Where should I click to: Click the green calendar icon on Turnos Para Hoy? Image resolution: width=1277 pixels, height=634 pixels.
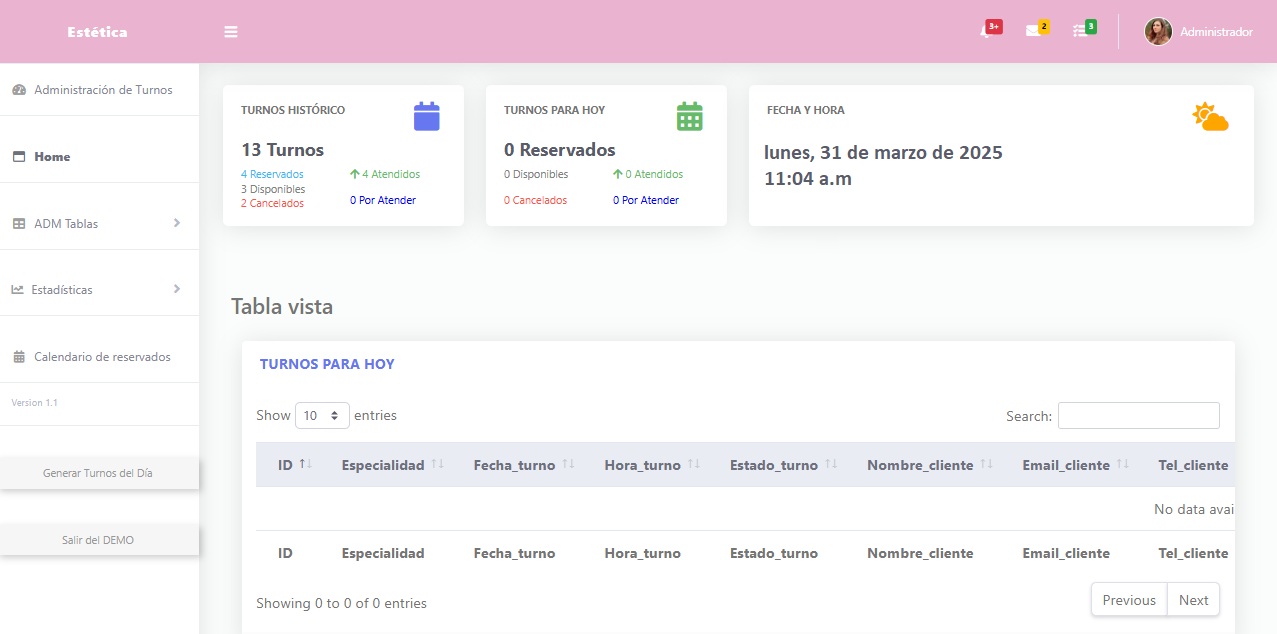click(x=690, y=115)
